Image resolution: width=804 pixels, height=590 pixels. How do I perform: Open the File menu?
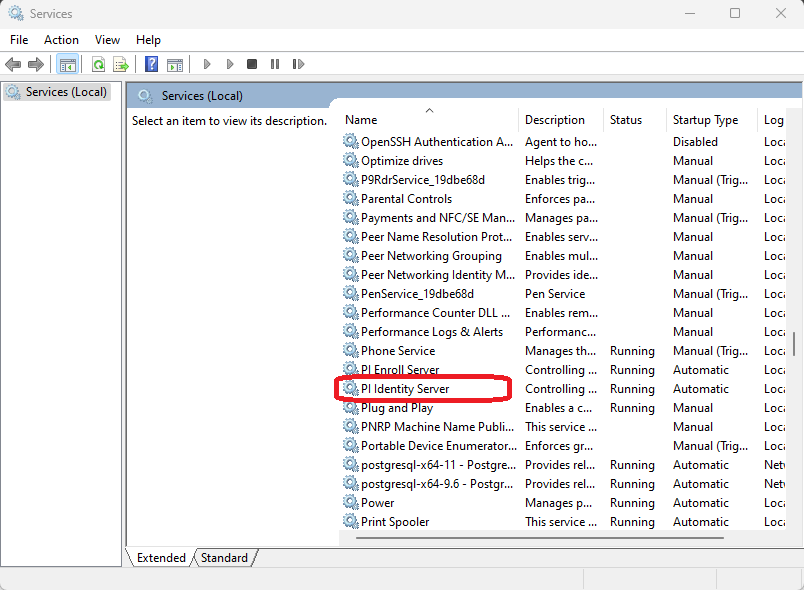(x=19, y=40)
